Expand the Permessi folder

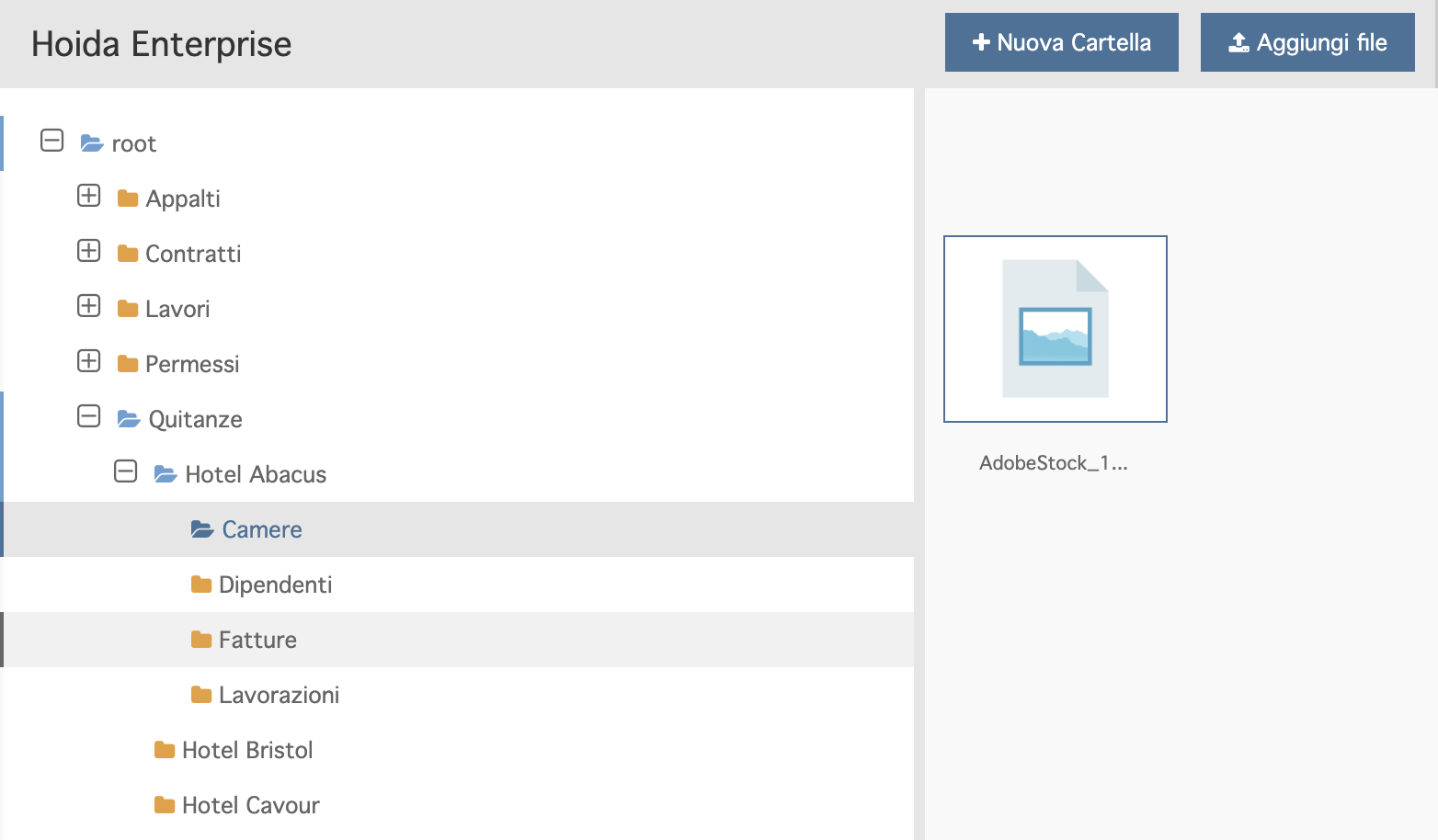click(89, 361)
